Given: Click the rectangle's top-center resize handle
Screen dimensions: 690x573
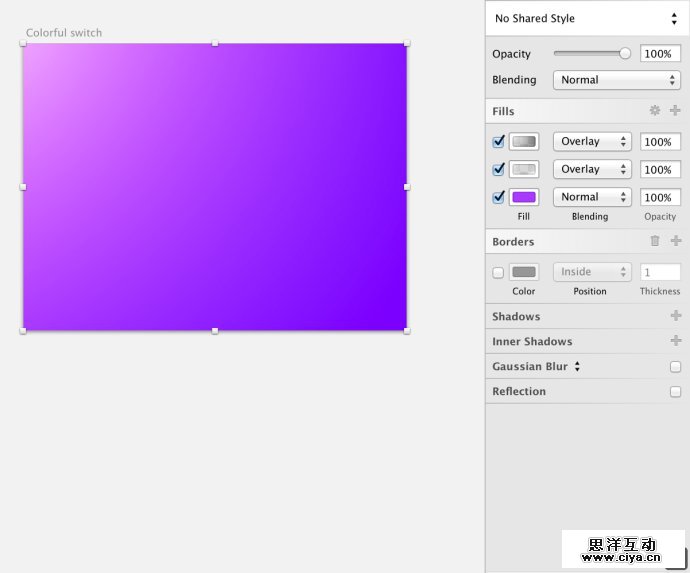Looking at the screenshot, I should [215, 43].
